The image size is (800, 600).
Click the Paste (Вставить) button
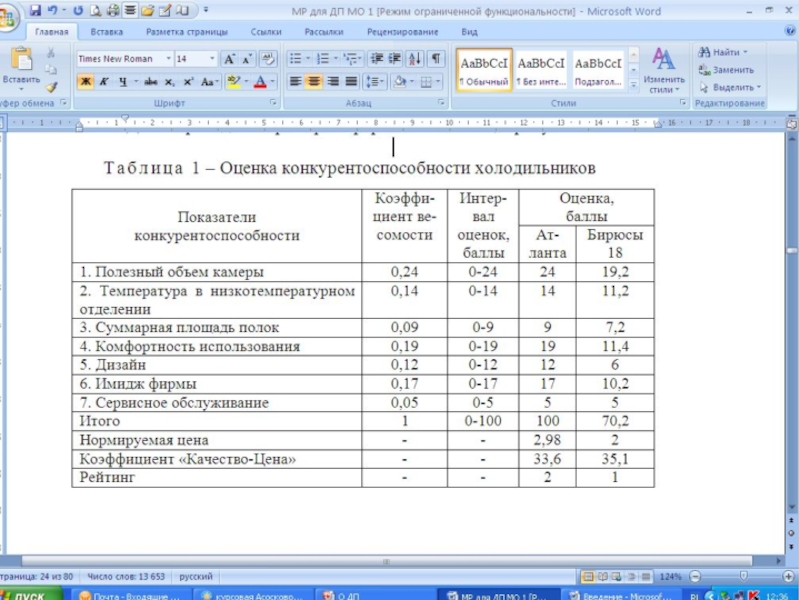coord(20,66)
